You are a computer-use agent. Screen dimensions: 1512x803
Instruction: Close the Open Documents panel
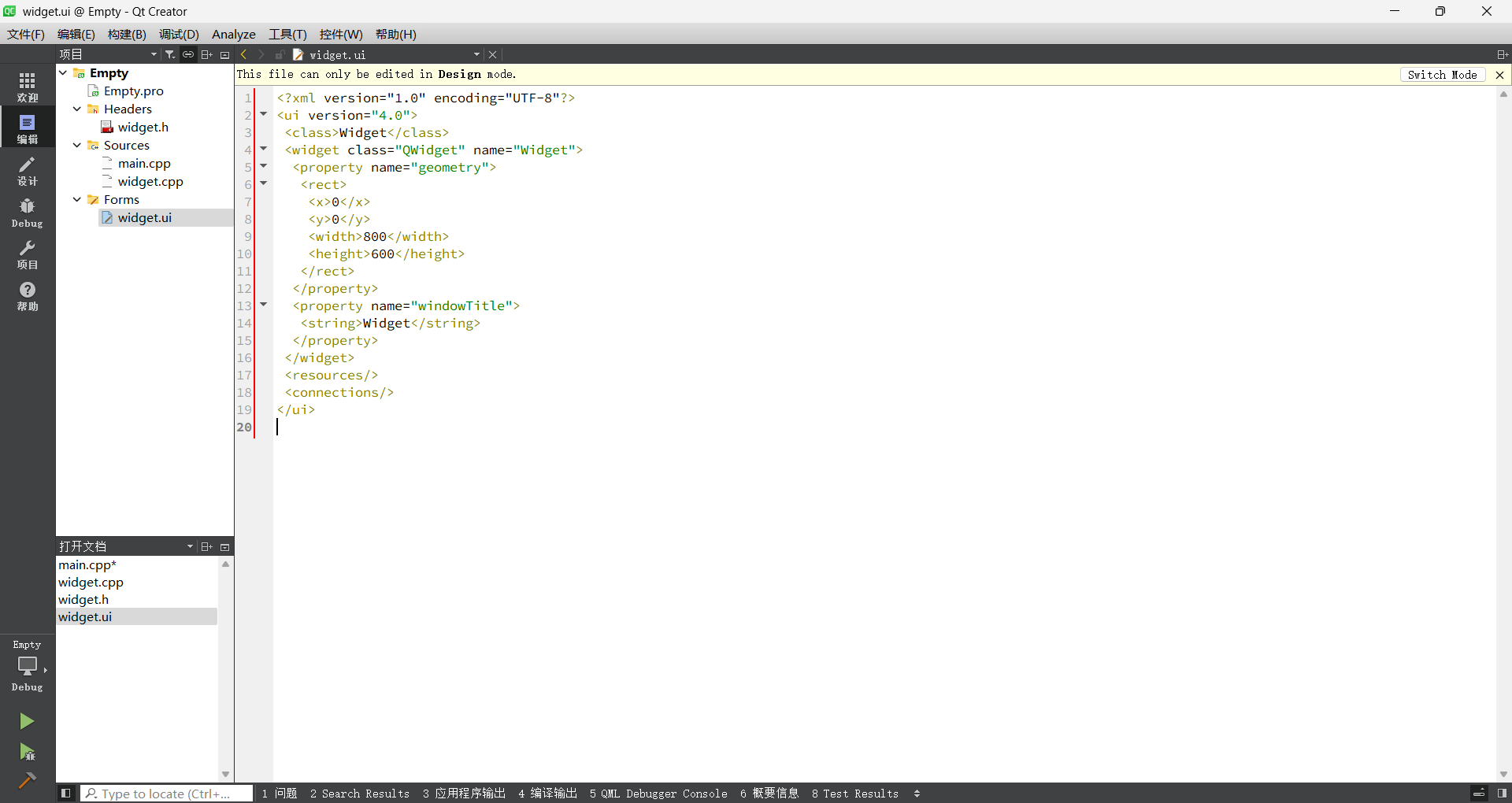click(x=224, y=546)
